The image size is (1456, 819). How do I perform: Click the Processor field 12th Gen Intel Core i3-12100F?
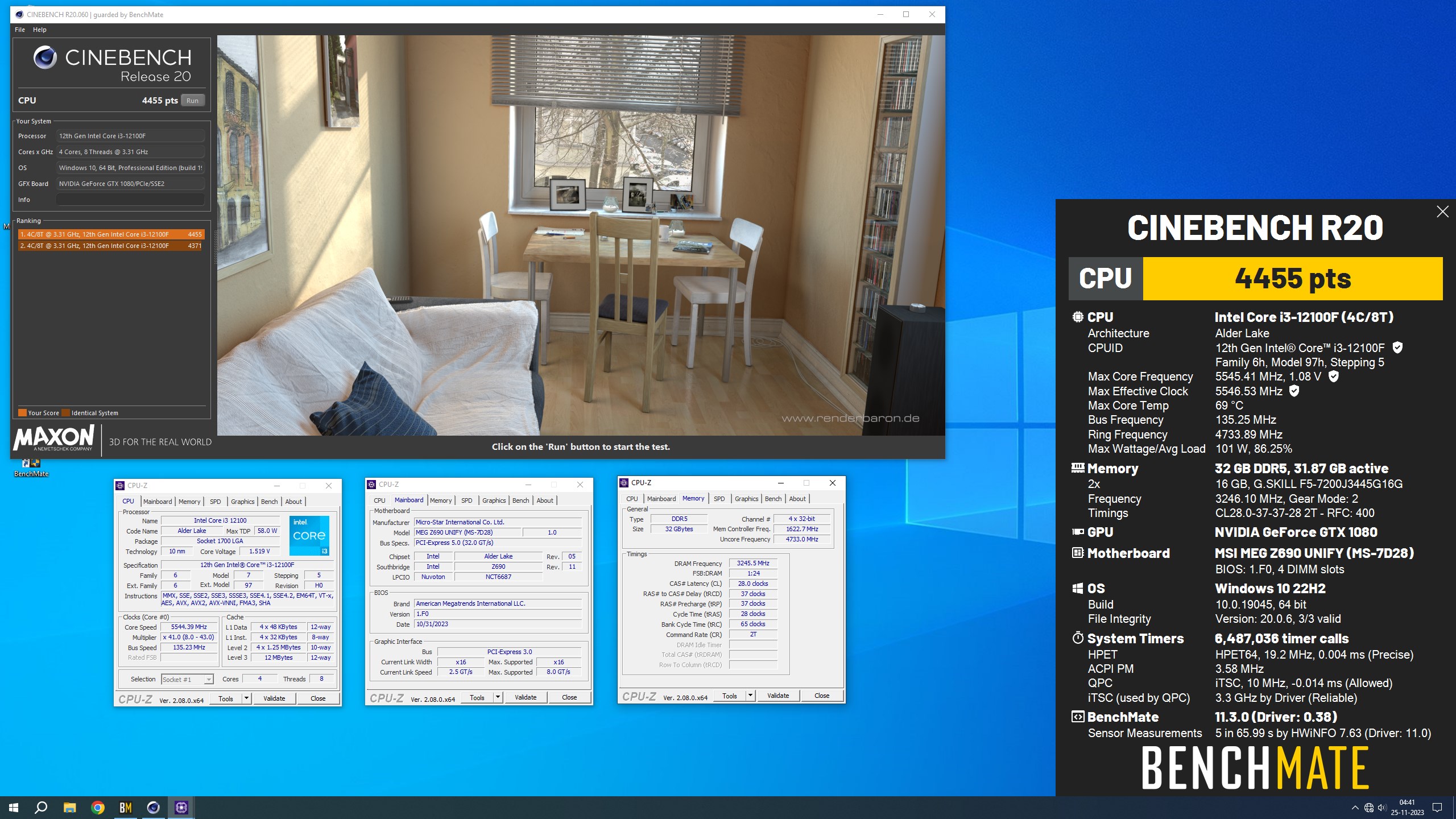(x=130, y=136)
